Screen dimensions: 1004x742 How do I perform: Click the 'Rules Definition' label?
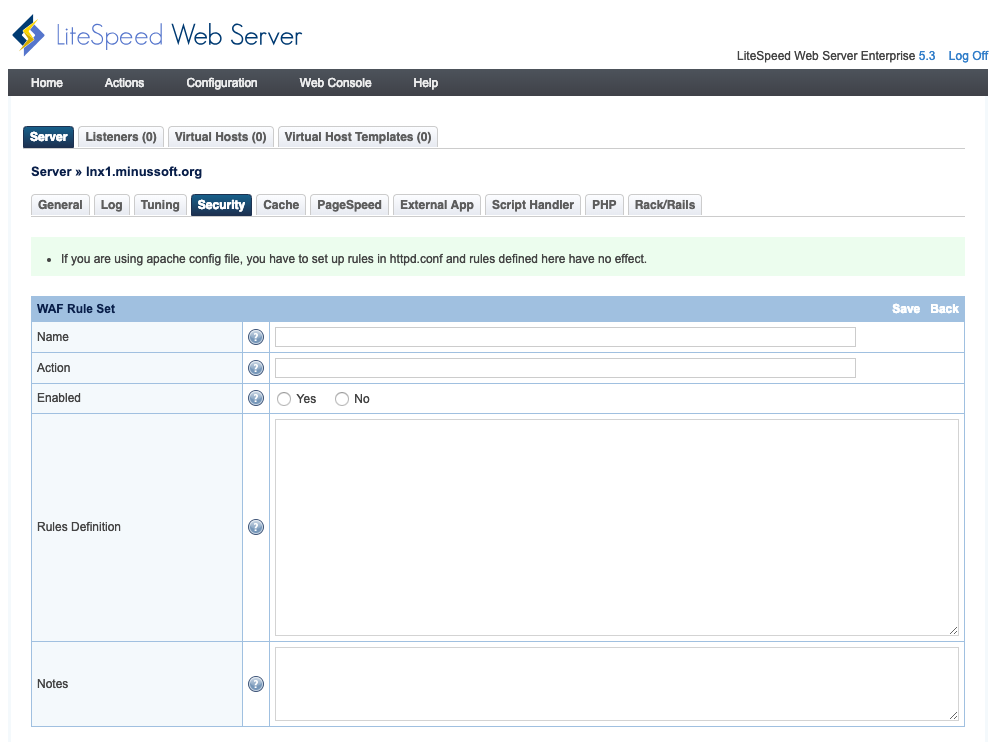[x=79, y=527]
